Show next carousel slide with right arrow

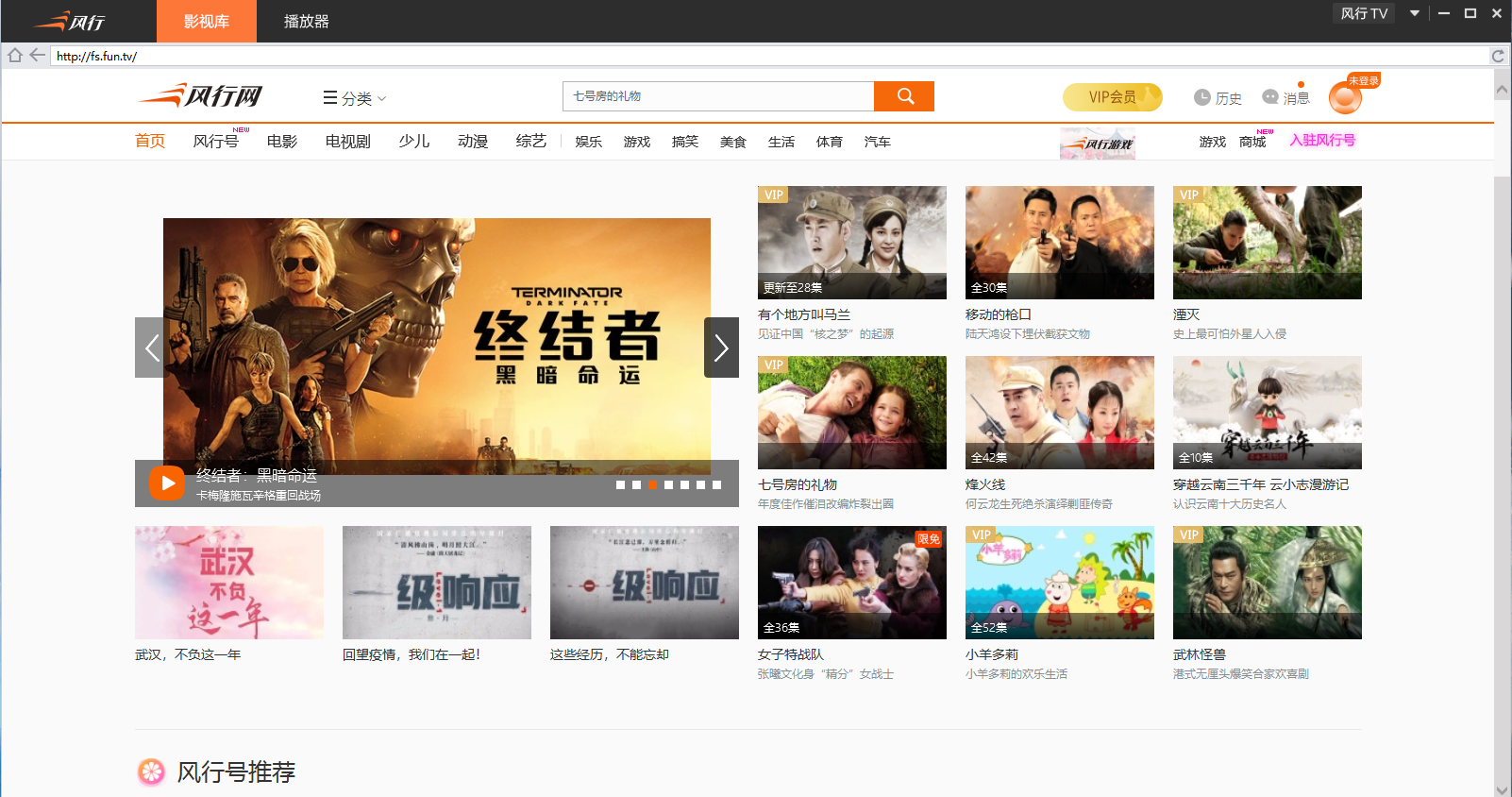pyautogui.click(x=721, y=348)
